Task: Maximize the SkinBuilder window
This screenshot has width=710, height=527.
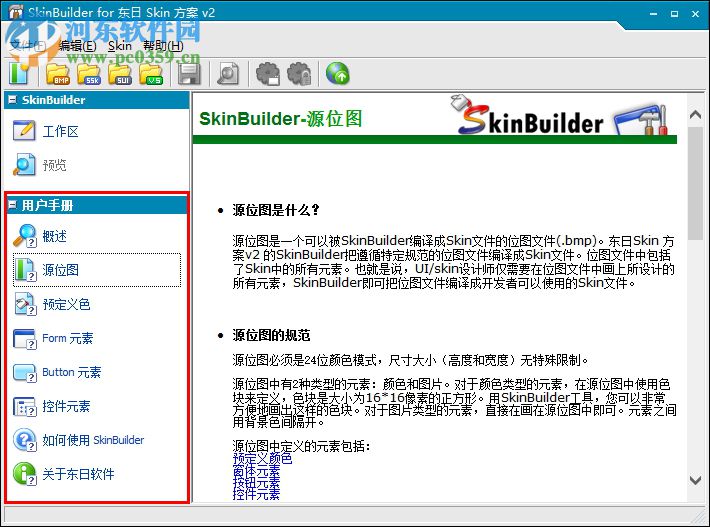Action: [675, 14]
